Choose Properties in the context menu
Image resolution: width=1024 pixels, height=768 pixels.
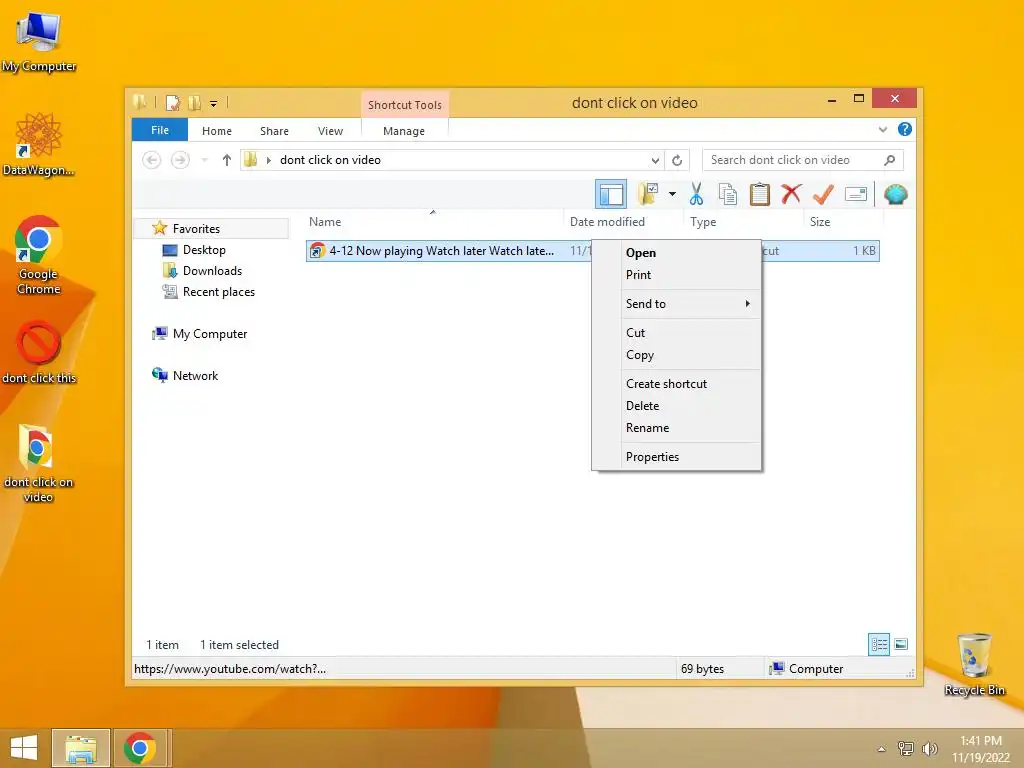(x=677, y=456)
